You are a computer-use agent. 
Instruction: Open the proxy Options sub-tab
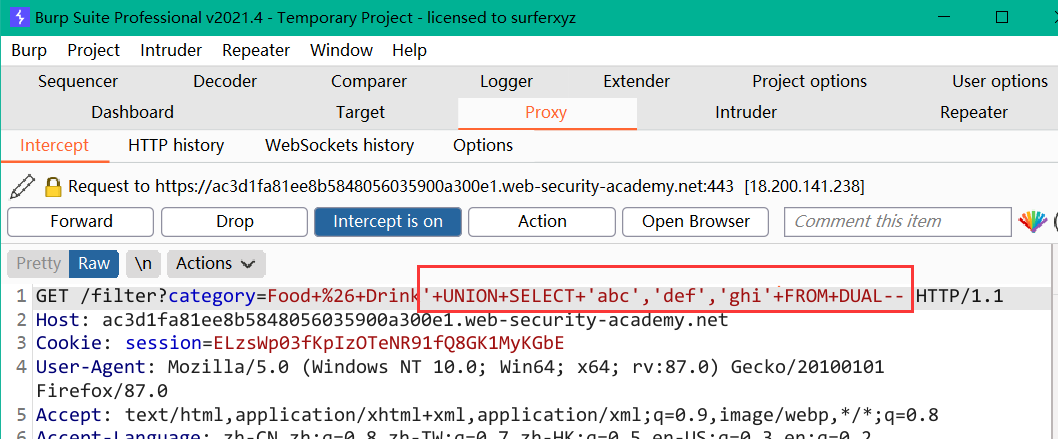pyautogui.click(x=482, y=145)
